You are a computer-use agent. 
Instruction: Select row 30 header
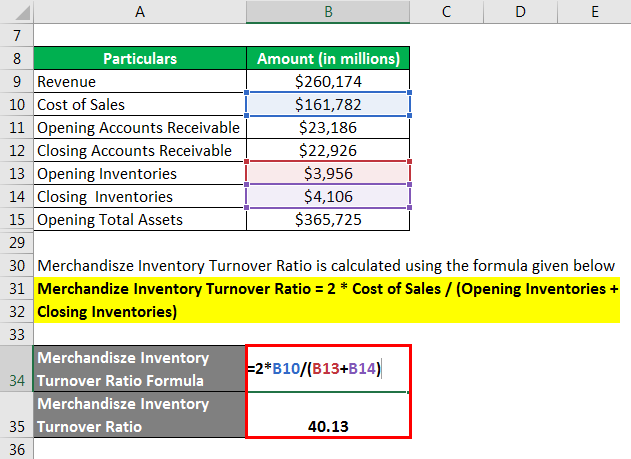(x=16, y=265)
